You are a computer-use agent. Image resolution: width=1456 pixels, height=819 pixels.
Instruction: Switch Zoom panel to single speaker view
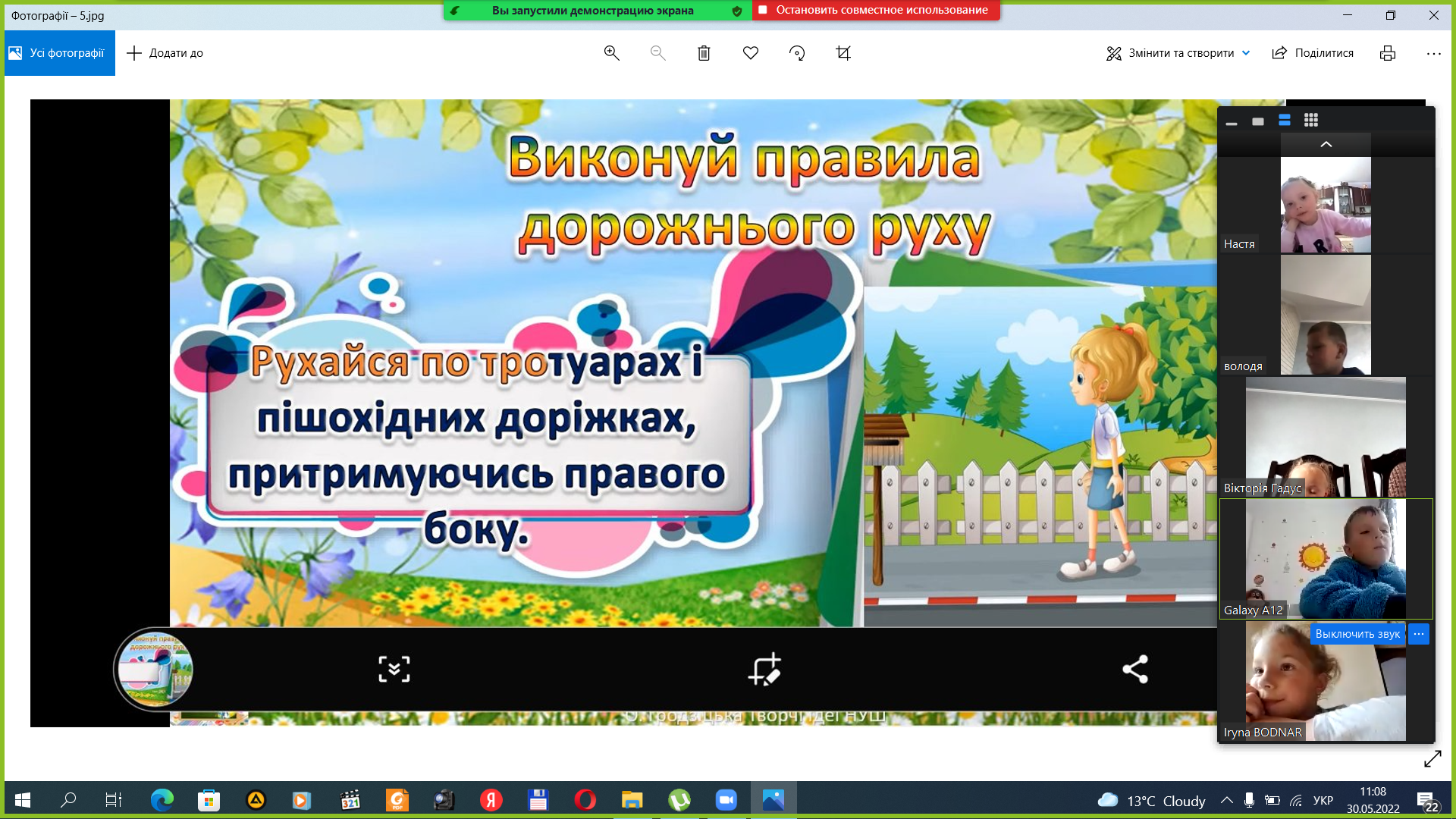tap(1258, 121)
